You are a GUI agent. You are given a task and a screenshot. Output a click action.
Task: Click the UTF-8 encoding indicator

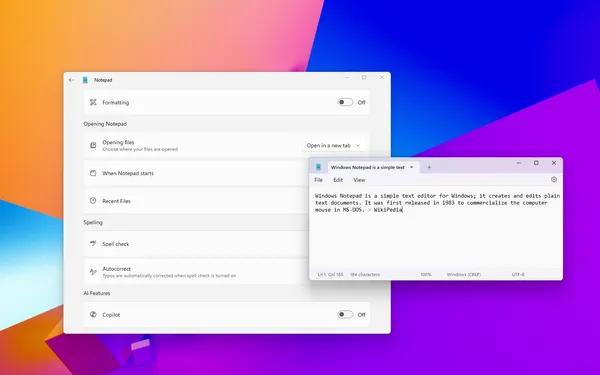[x=518, y=274]
